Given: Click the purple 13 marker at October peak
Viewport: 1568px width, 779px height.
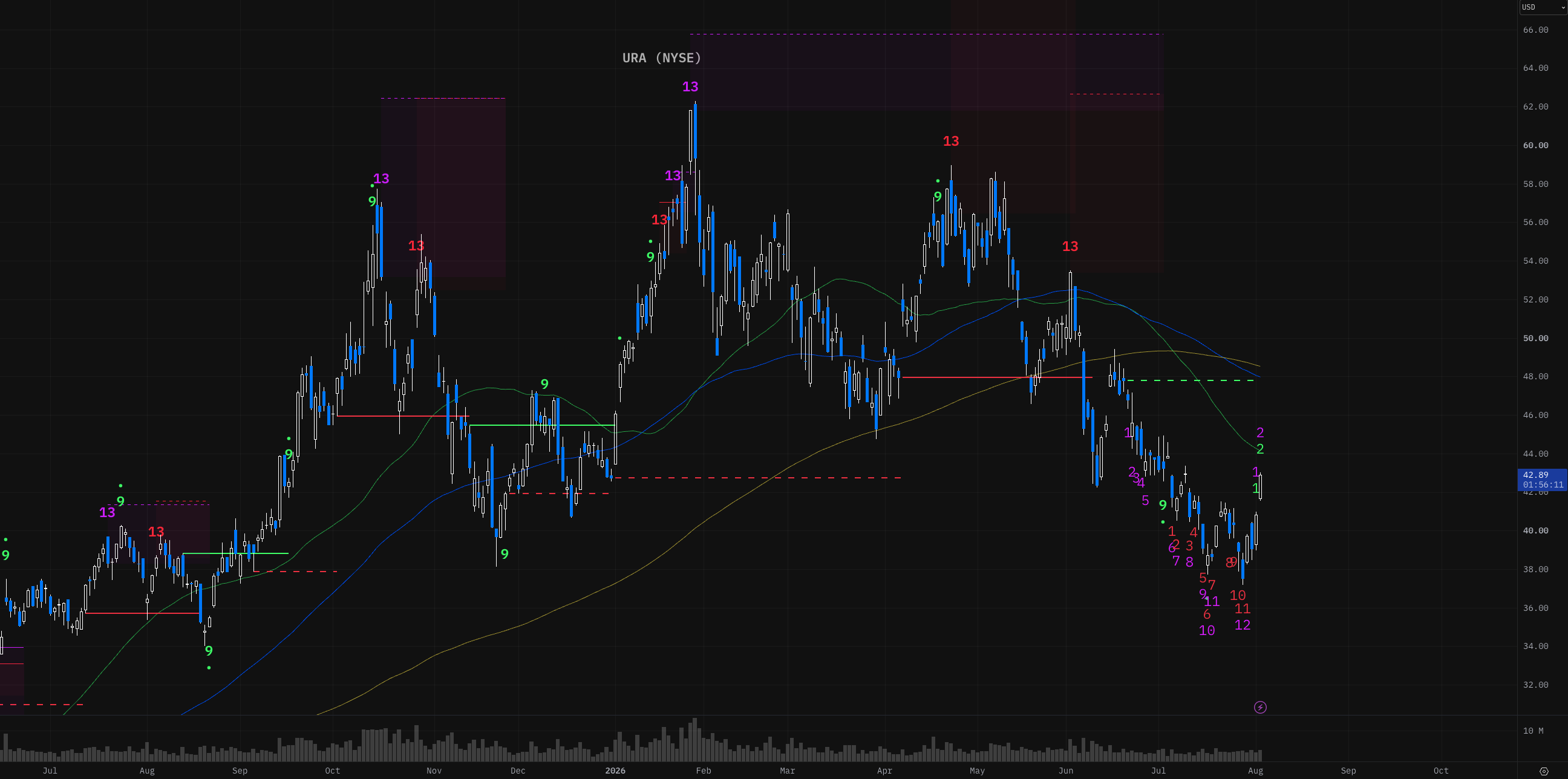Looking at the screenshot, I should coord(381,178).
